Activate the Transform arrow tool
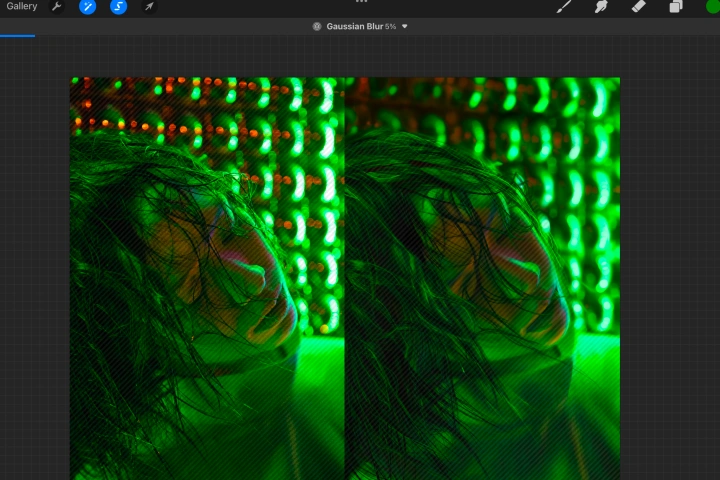This screenshot has width=720, height=480. pos(149,6)
